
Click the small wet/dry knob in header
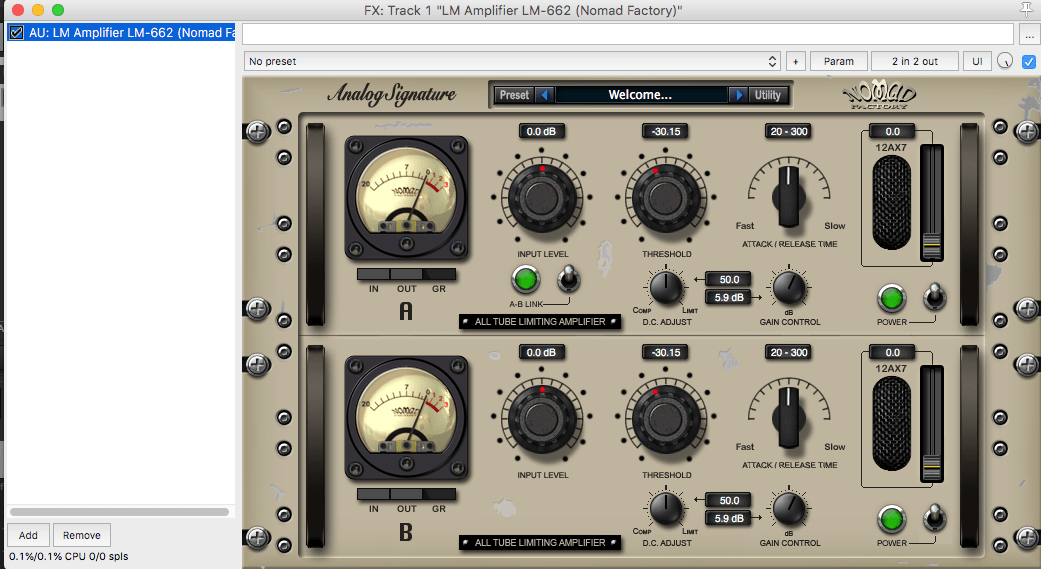(x=1005, y=61)
